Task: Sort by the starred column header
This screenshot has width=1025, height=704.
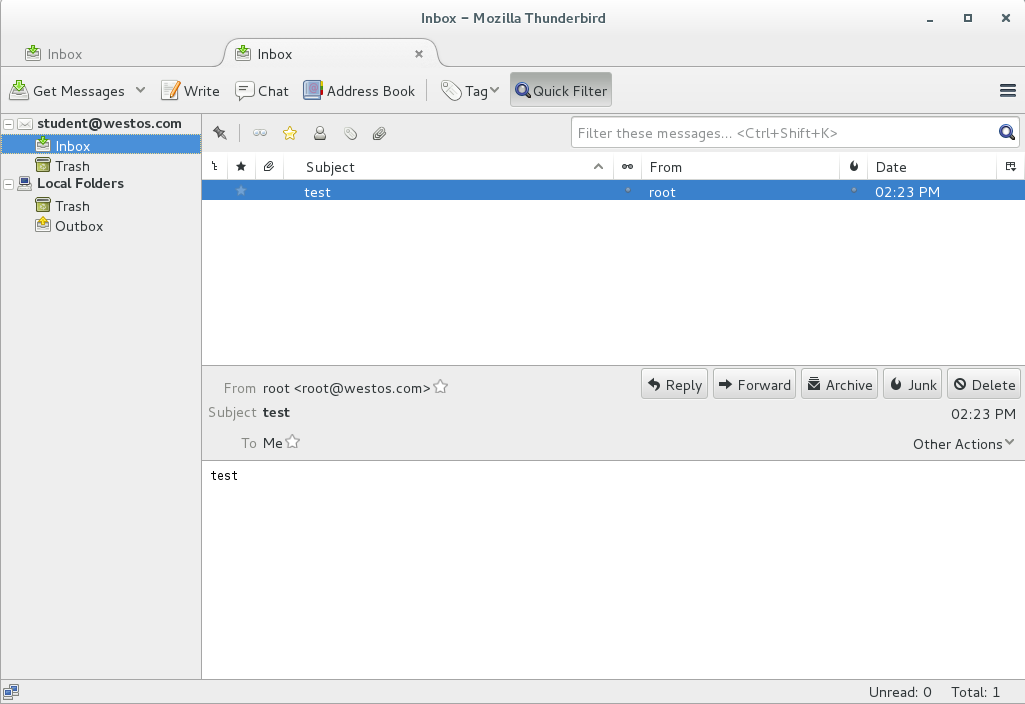Action: point(241,167)
